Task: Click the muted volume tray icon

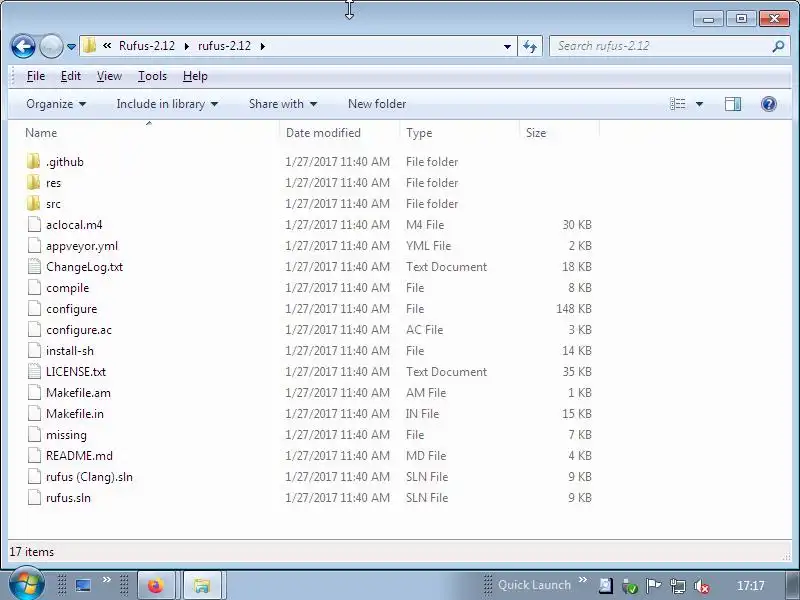Action: [x=702, y=586]
